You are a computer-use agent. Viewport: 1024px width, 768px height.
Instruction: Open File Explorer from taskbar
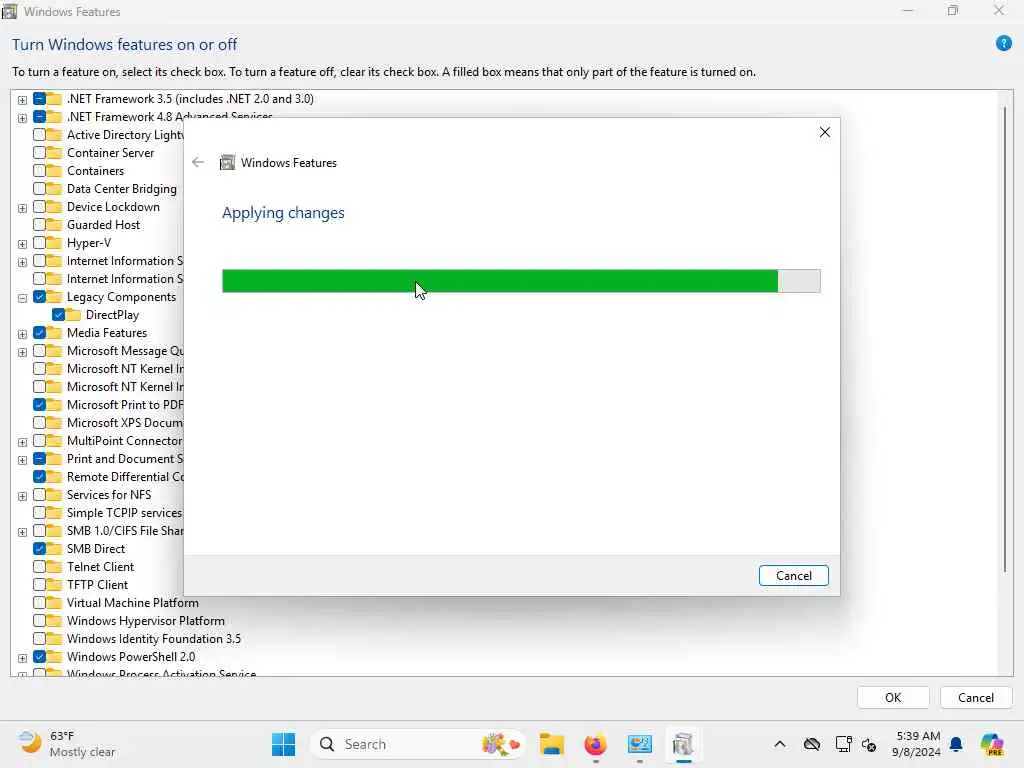[x=552, y=744]
